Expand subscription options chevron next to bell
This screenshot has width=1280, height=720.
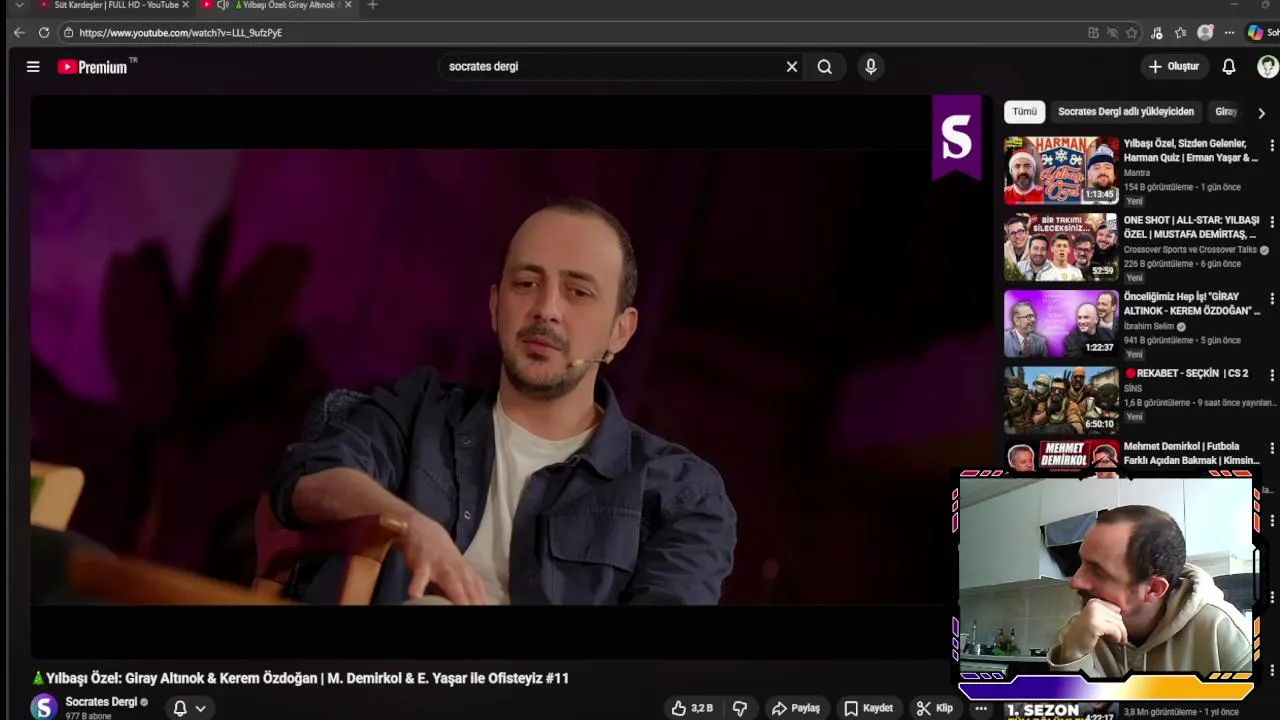coord(201,708)
